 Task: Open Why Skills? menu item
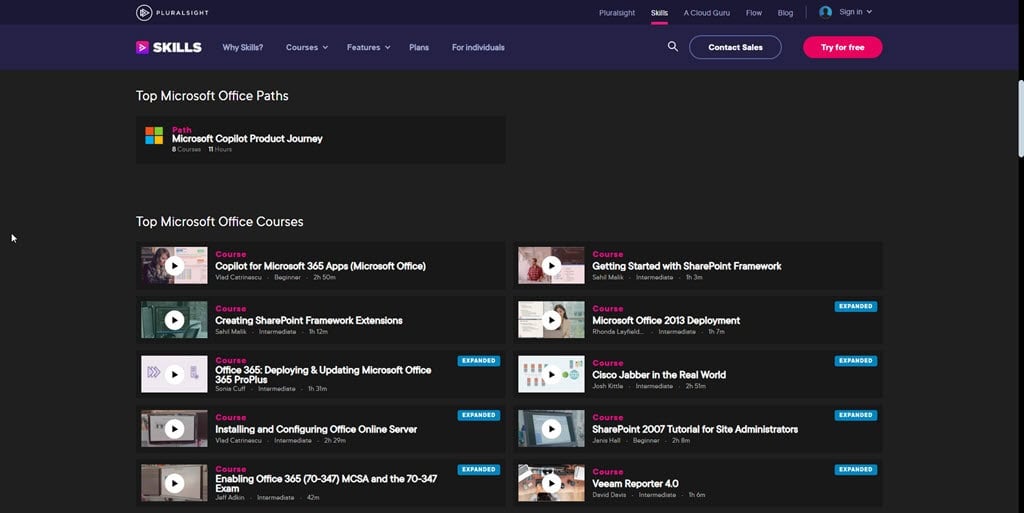point(242,48)
